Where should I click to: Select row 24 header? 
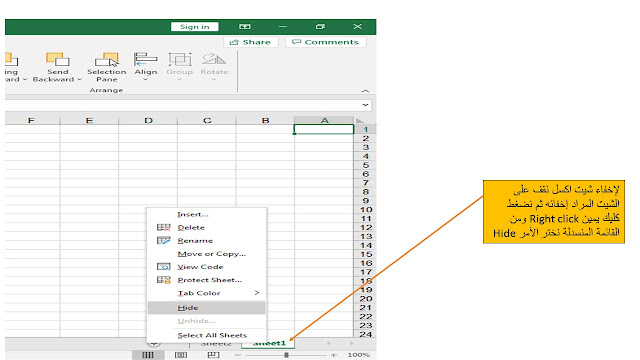(x=365, y=334)
